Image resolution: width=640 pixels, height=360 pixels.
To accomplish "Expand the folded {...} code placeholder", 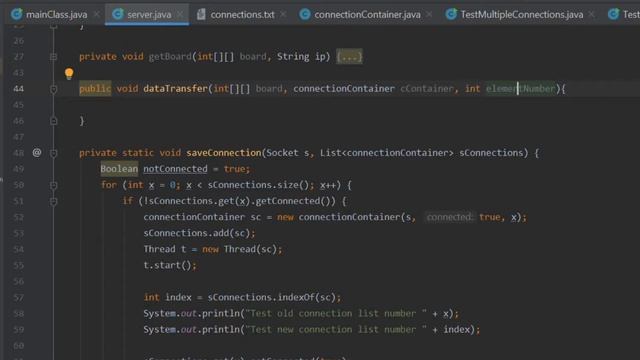I will (349, 57).
